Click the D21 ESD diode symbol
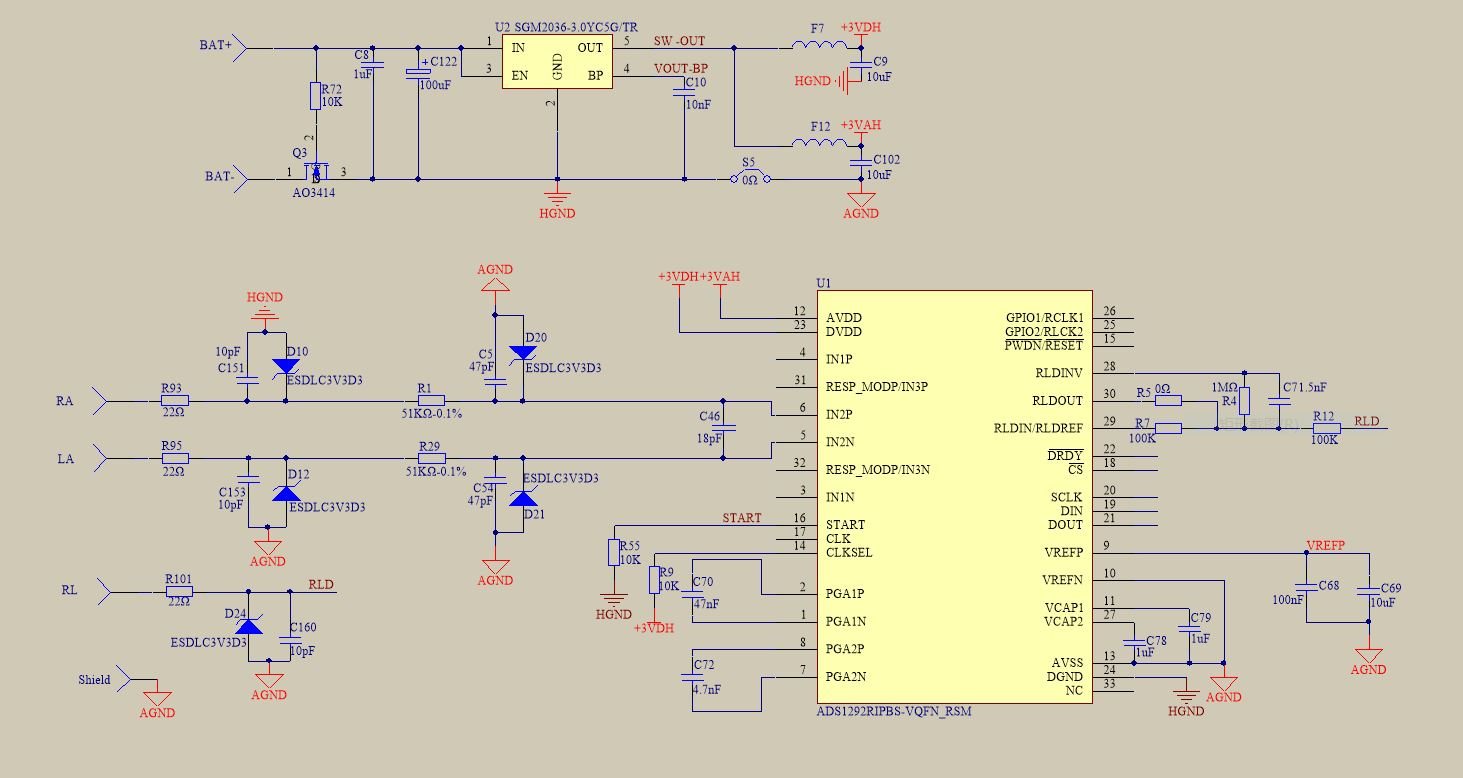The width and height of the screenshot is (1463, 778). click(523, 497)
